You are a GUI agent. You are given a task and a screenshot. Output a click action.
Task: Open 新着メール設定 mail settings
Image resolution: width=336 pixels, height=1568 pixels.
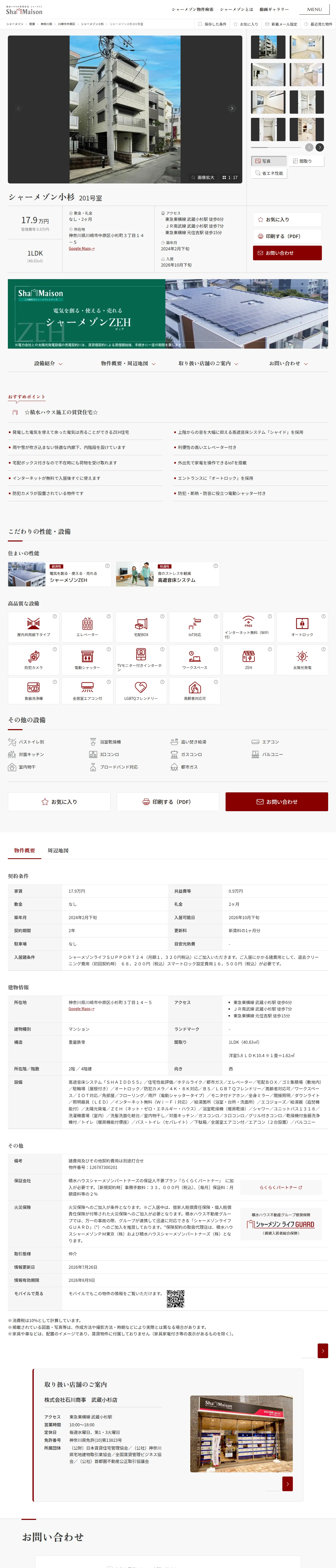pos(281,24)
